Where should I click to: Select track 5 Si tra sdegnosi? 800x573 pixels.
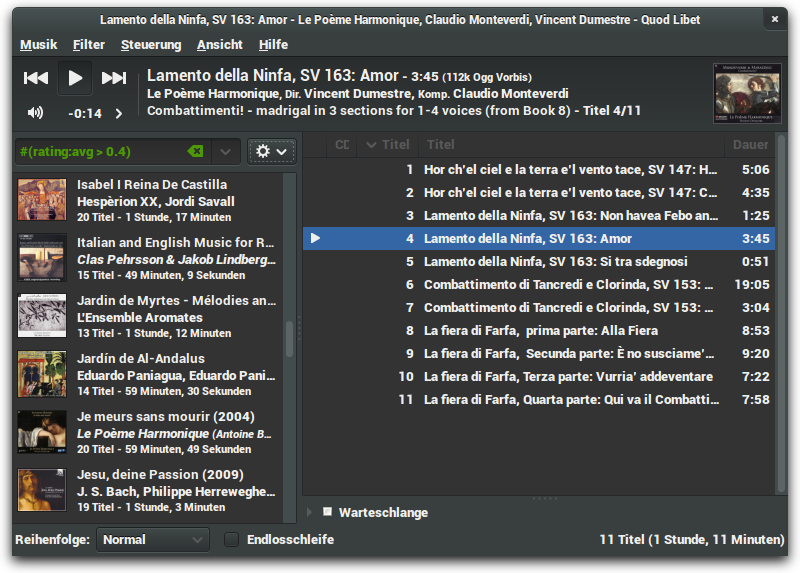click(x=539, y=261)
